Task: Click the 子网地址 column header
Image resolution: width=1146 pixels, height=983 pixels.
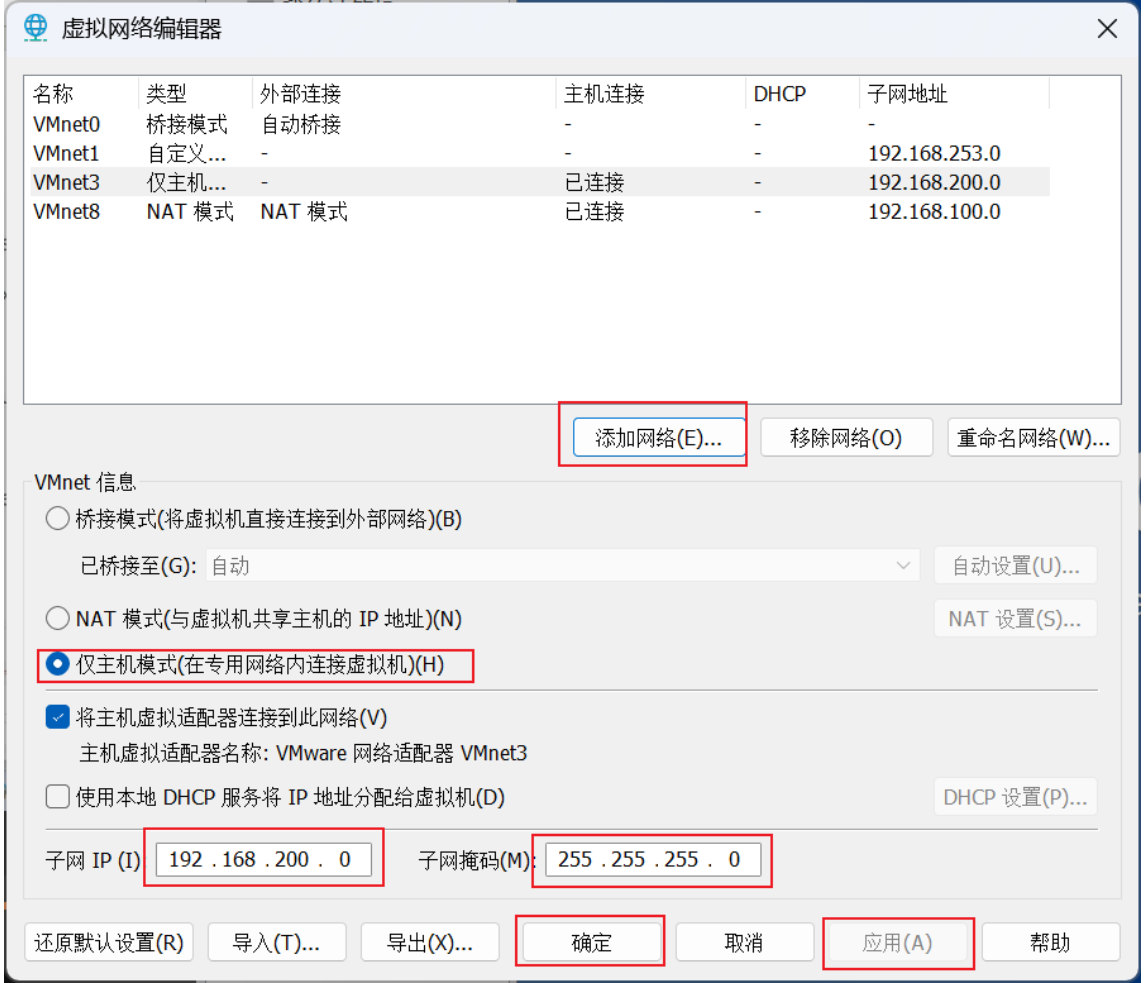Action: [955, 94]
